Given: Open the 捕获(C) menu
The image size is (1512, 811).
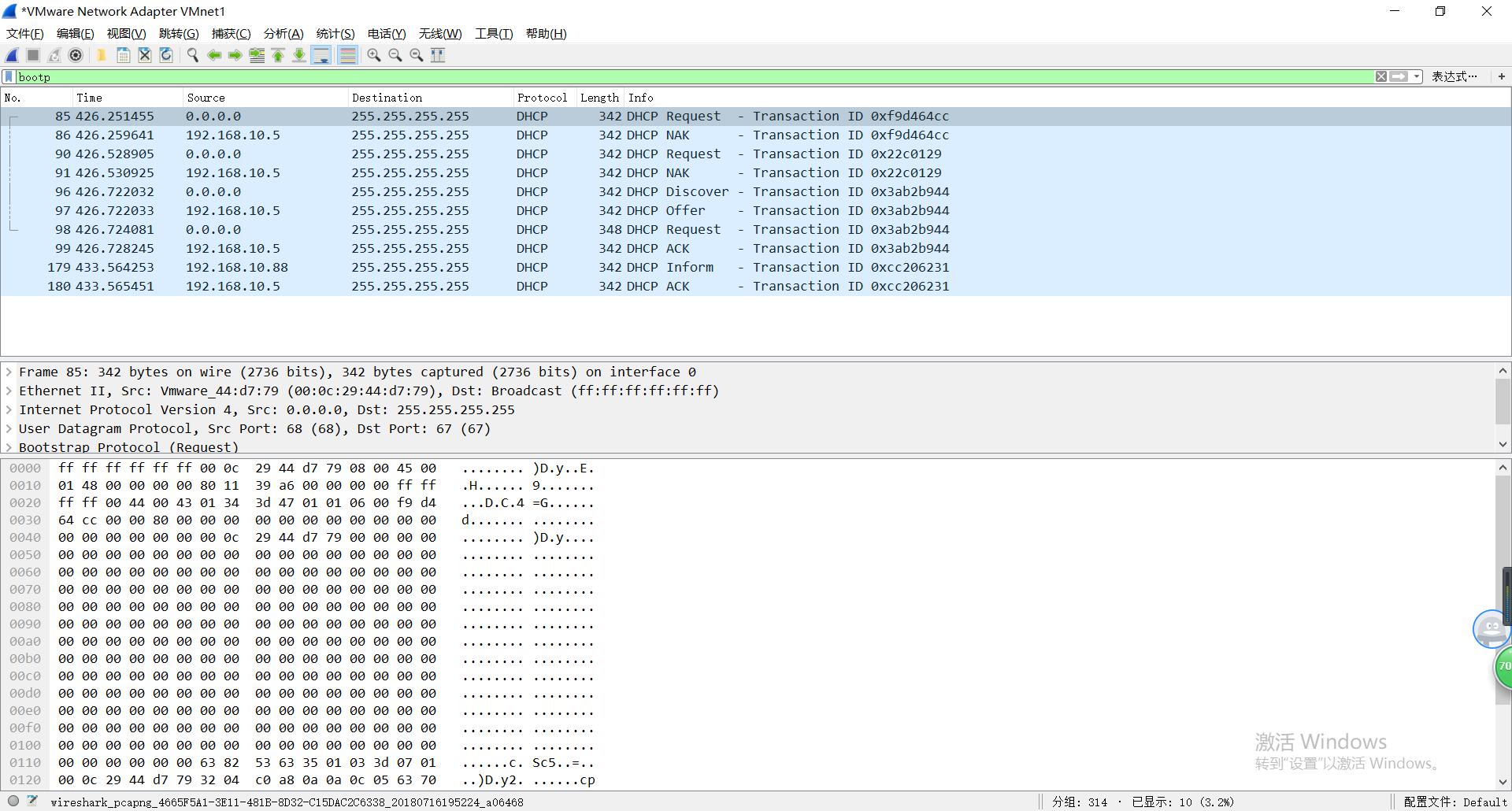Looking at the screenshot, I should 232,34.
